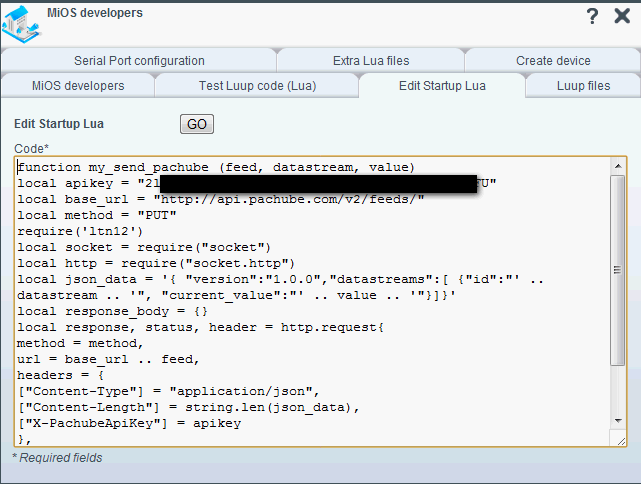Open Test Luup code (Lua) tab
Image resolution: width=641 pixels, height=484 pixels.
pyautogui.click(x=257, y=86)
